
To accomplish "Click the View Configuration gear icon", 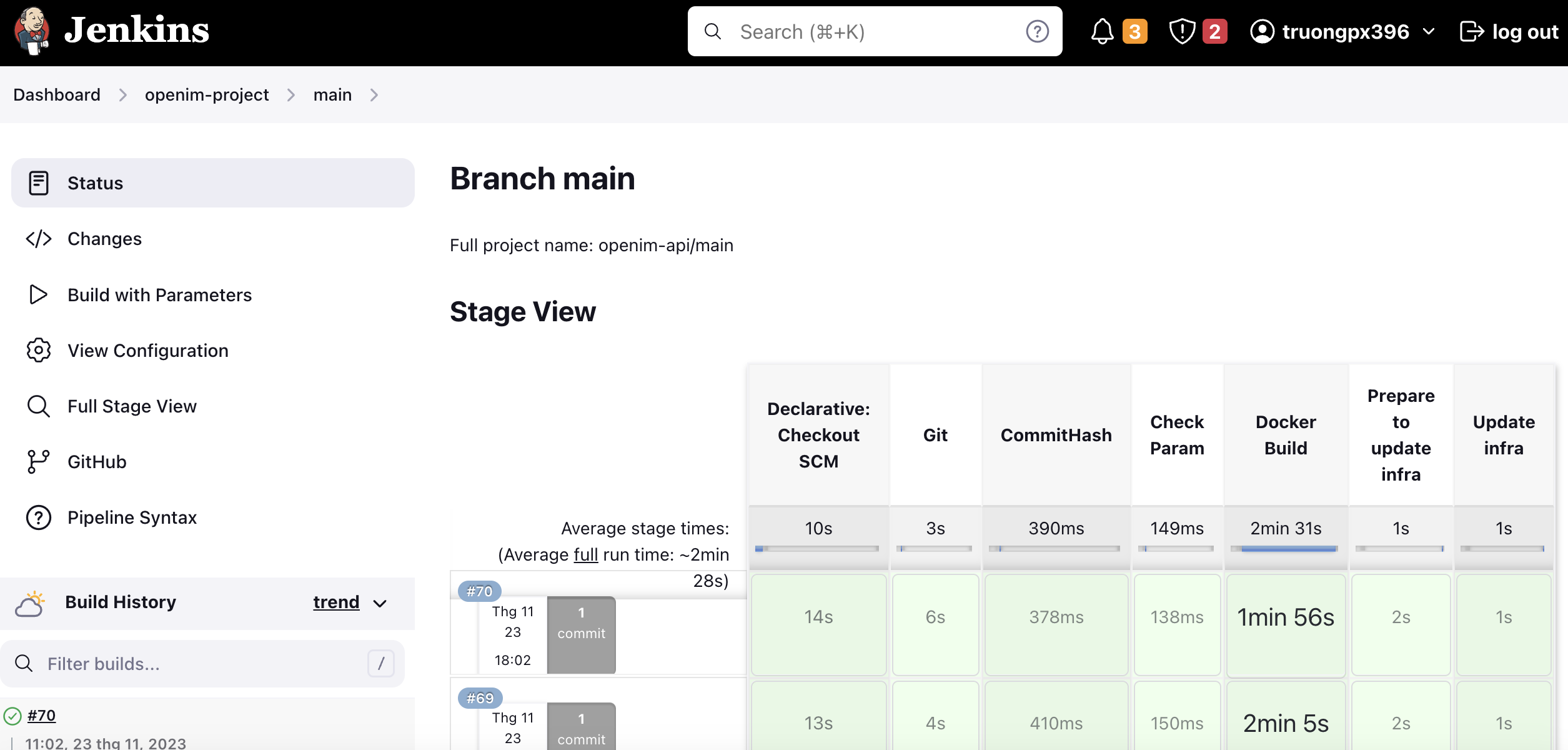I will [38, 351].
